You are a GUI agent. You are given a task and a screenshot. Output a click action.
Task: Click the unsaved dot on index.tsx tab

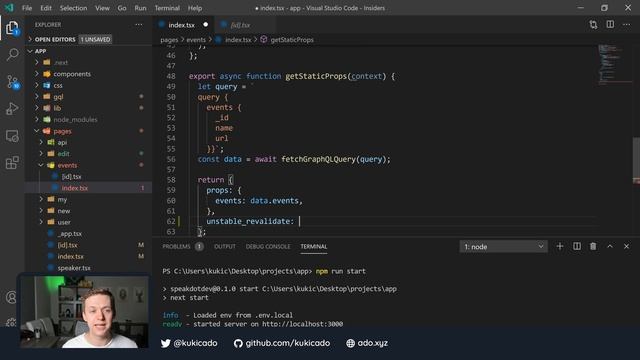[205, 24]
